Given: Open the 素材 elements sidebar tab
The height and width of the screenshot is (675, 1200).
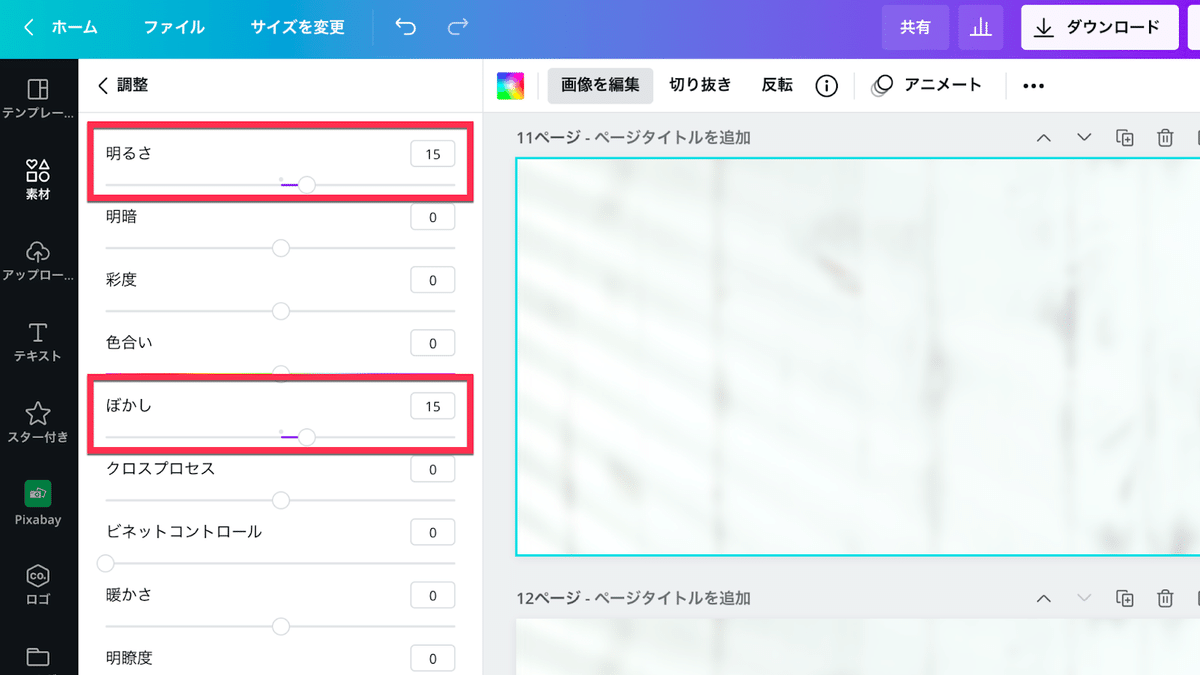Looking at the screenshot, I should [38, 180].
